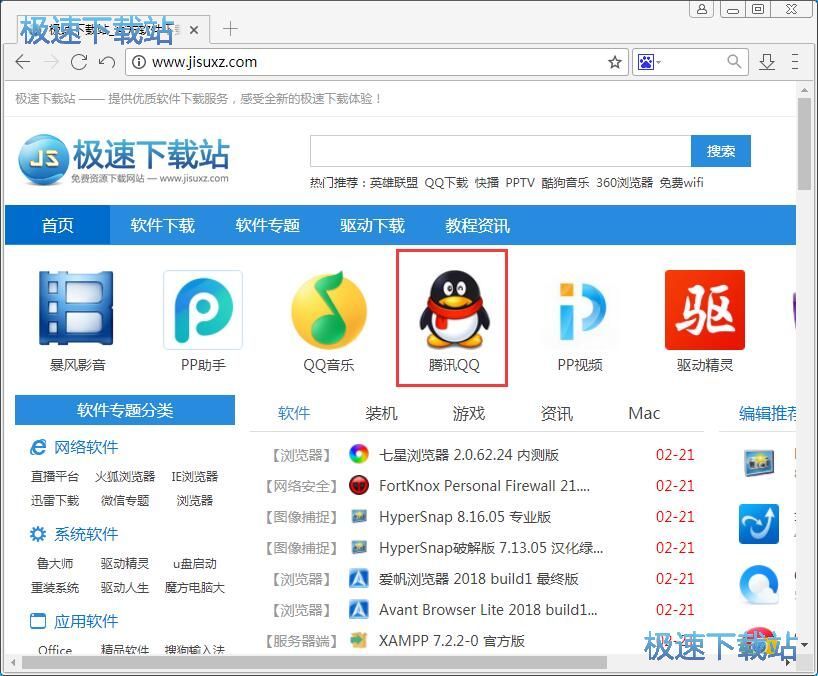
Task: Open the 迅雷下载 topic link
Action: point(55,501)
